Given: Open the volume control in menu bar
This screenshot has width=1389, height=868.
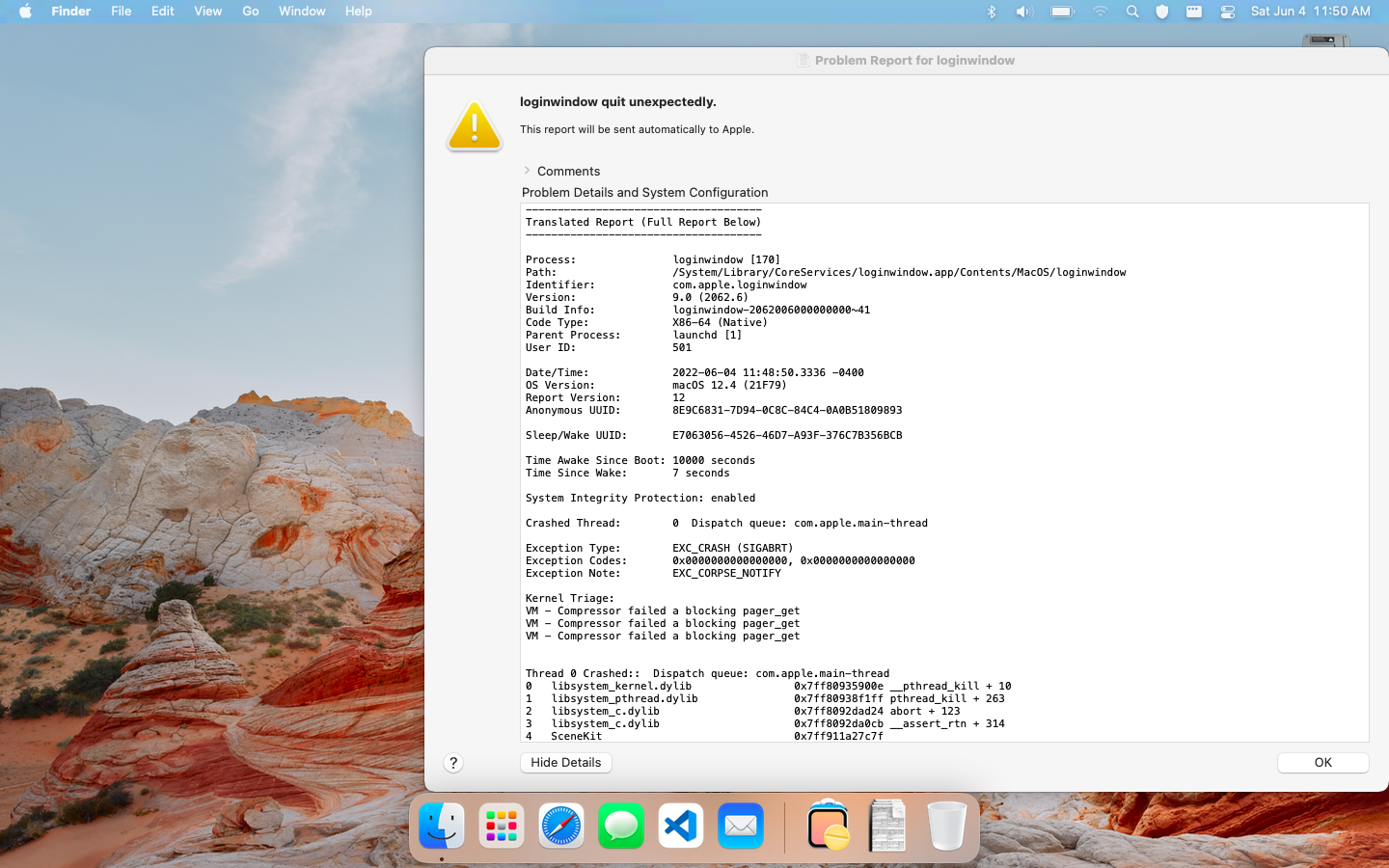Looking at the screenshot, I should [1024, 12].
